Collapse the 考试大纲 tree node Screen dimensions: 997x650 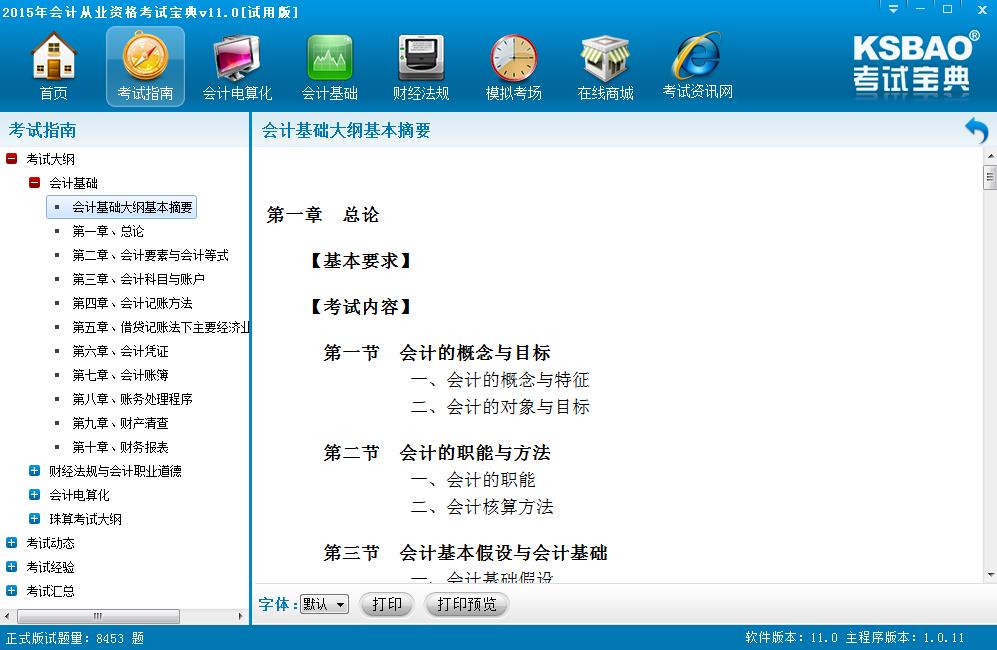12,159
